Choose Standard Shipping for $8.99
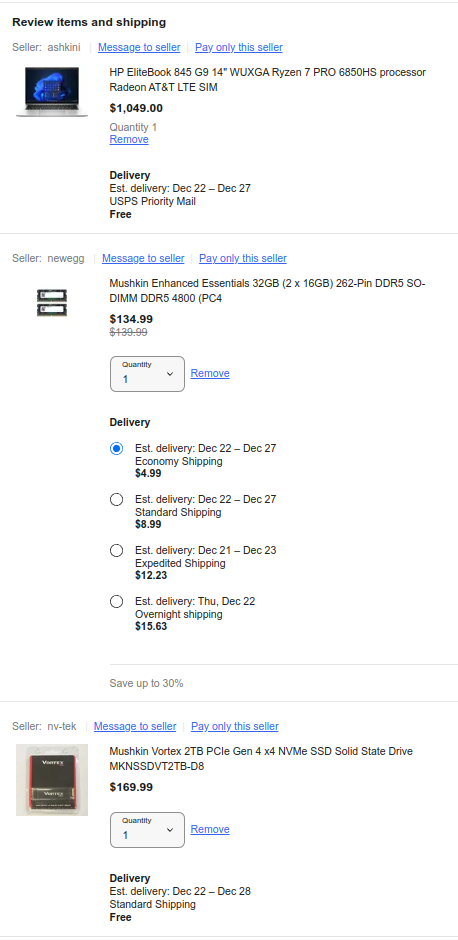 (x=116, y=499)
